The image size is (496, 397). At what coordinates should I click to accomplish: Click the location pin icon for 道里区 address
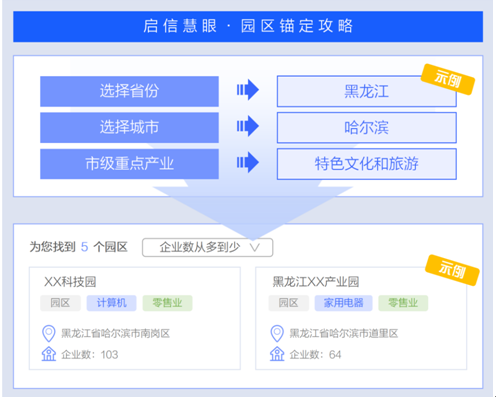click(277, 333)
